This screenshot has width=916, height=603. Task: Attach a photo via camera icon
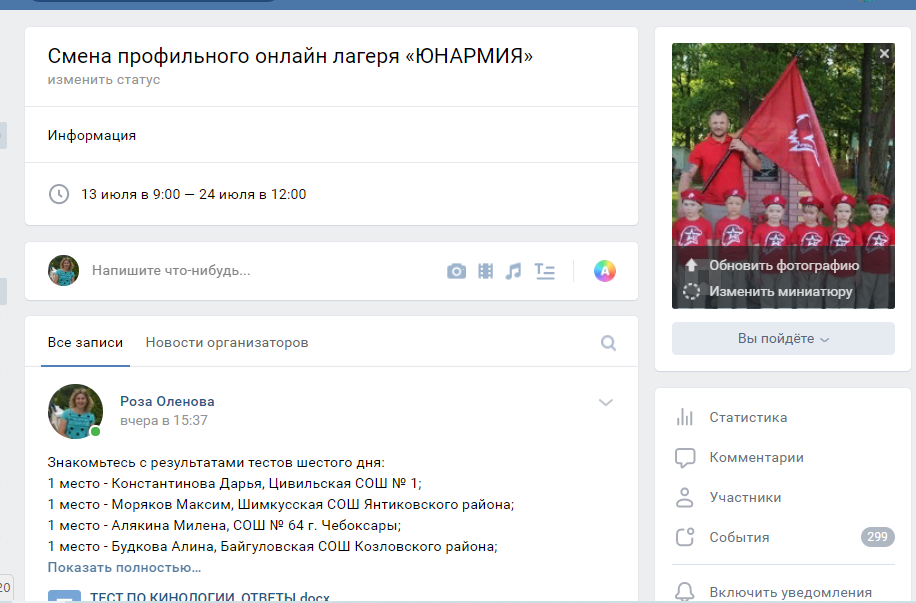(x=456, y=271)
